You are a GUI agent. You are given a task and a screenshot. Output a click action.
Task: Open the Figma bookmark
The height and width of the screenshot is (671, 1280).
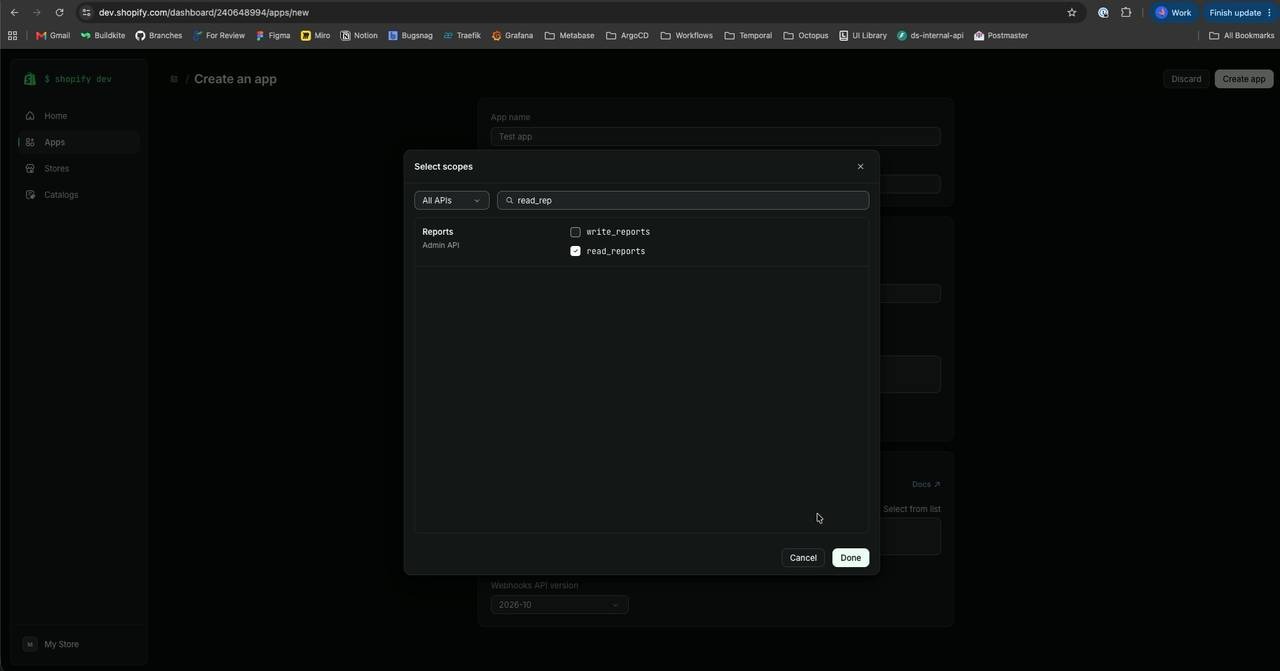(x=273, y=36)
